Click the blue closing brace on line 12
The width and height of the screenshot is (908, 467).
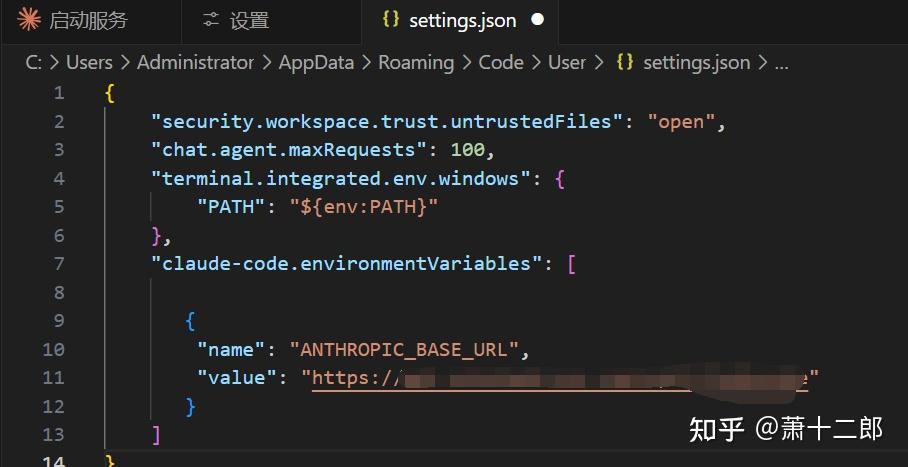click(x=191, y=407)
